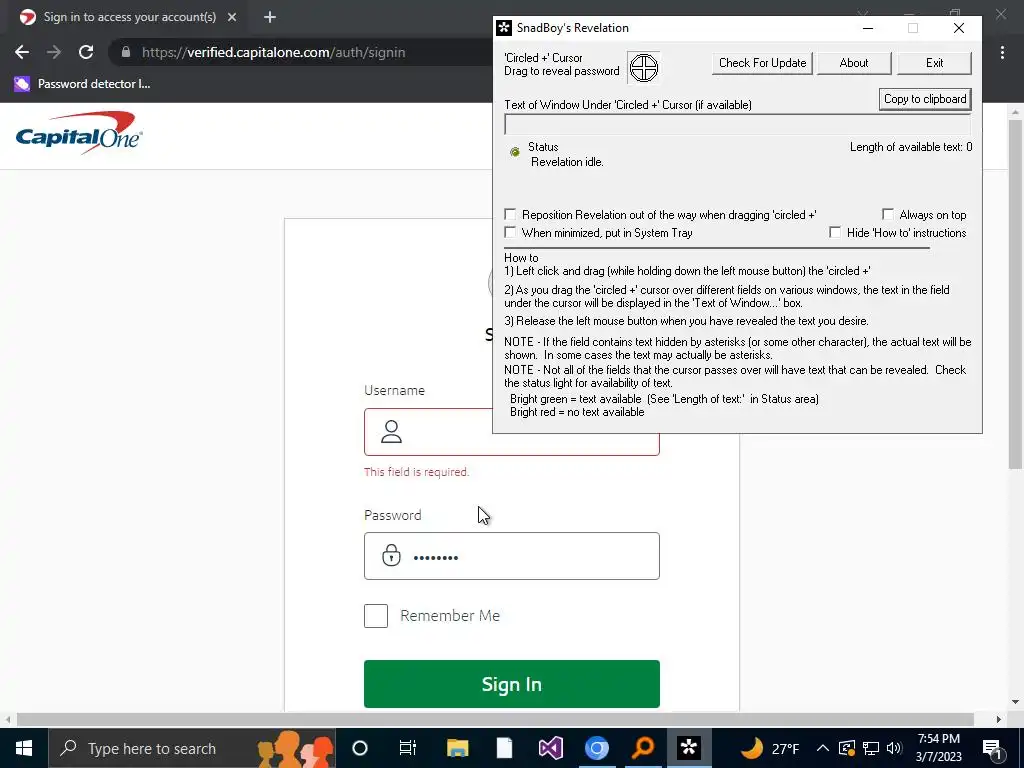1024x768 pixels.
Task: Tick Hide 'How to' instructions checkbox
Action: [x=835, y=232]
